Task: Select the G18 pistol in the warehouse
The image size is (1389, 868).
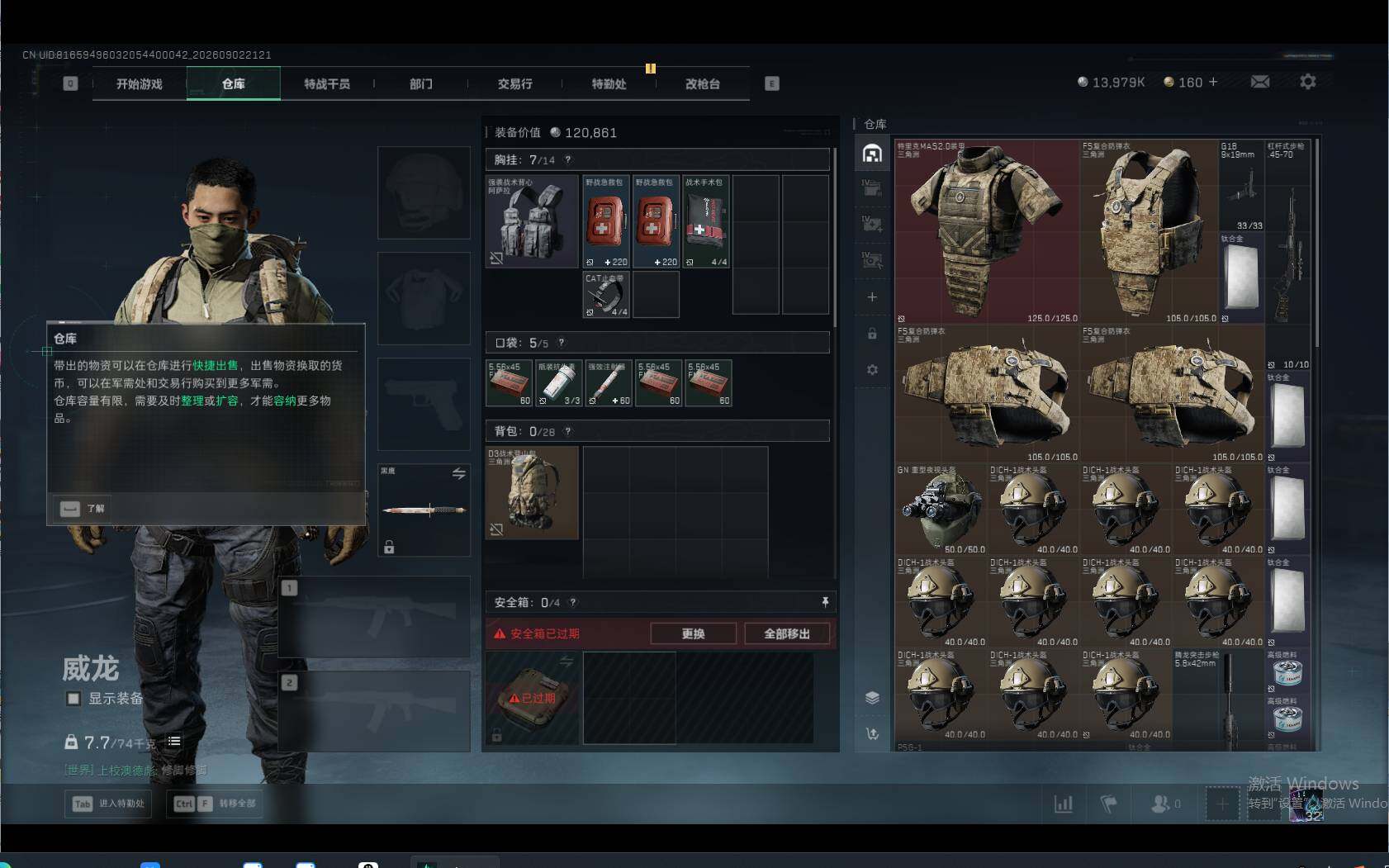Action: 1242,185
